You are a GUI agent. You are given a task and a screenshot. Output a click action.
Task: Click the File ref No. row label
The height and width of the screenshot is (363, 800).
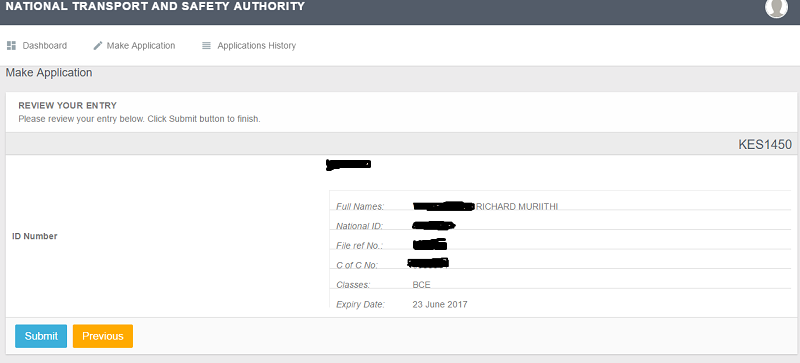(359, 246)
